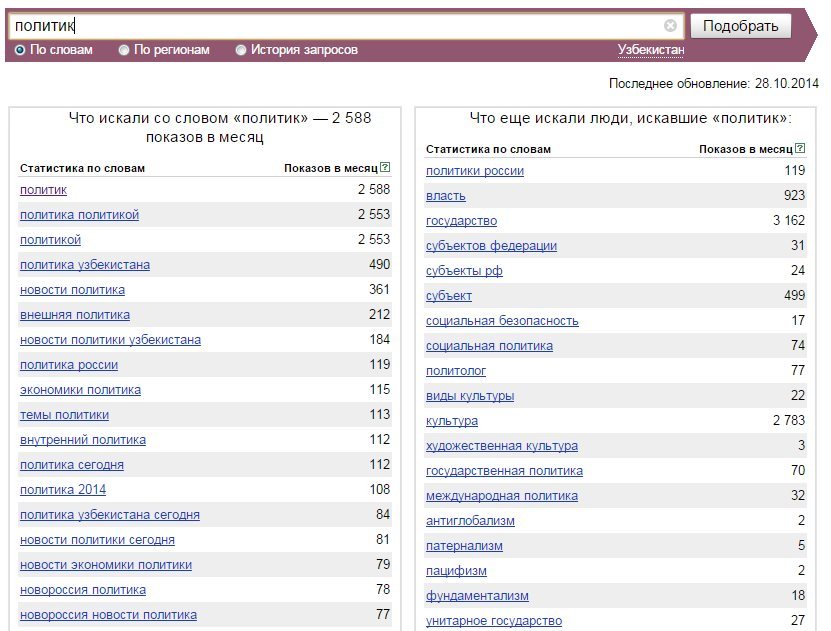Open the 'политики россии' link
Screen dimensions: 831x631
475,171
